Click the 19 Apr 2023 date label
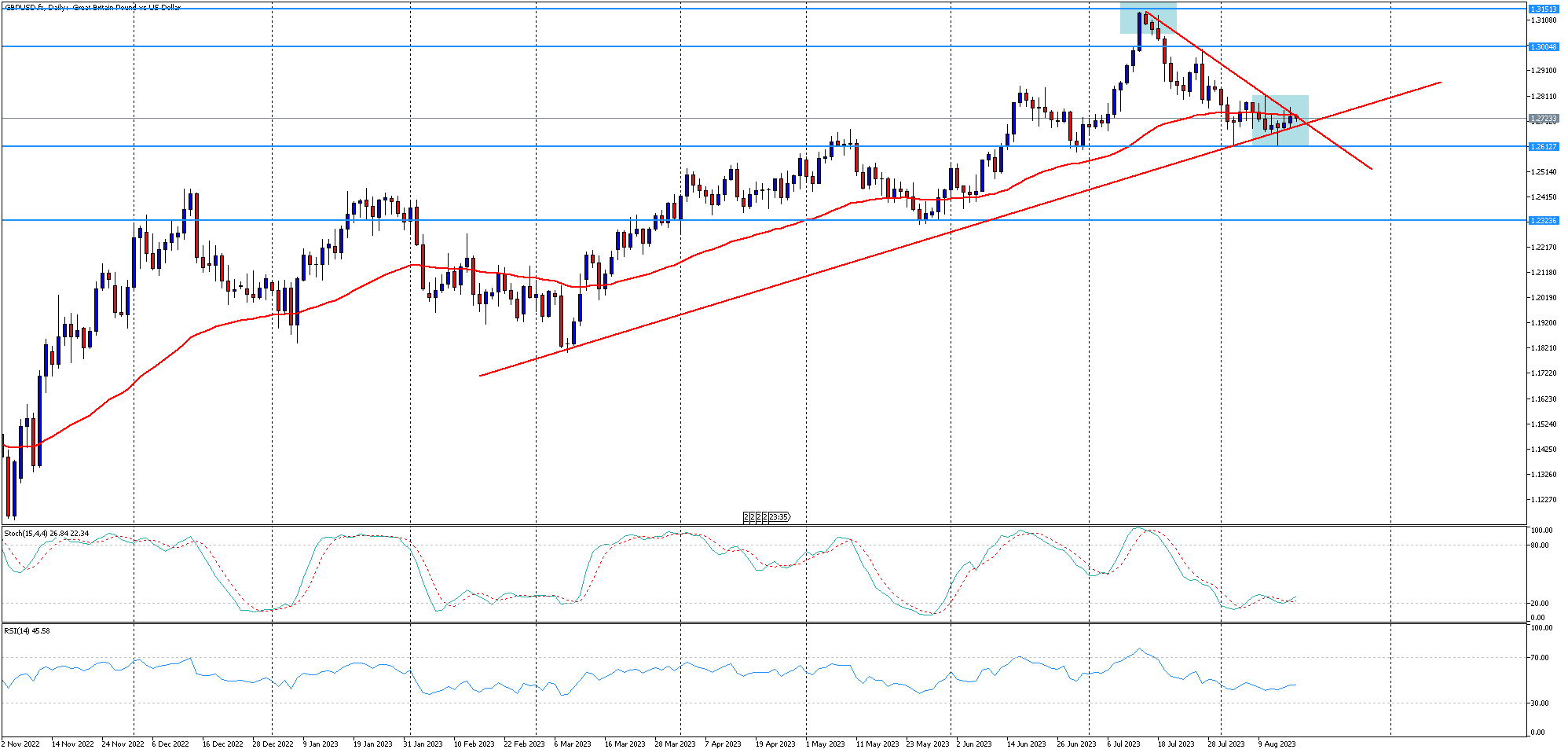 (x=775, y=744)
